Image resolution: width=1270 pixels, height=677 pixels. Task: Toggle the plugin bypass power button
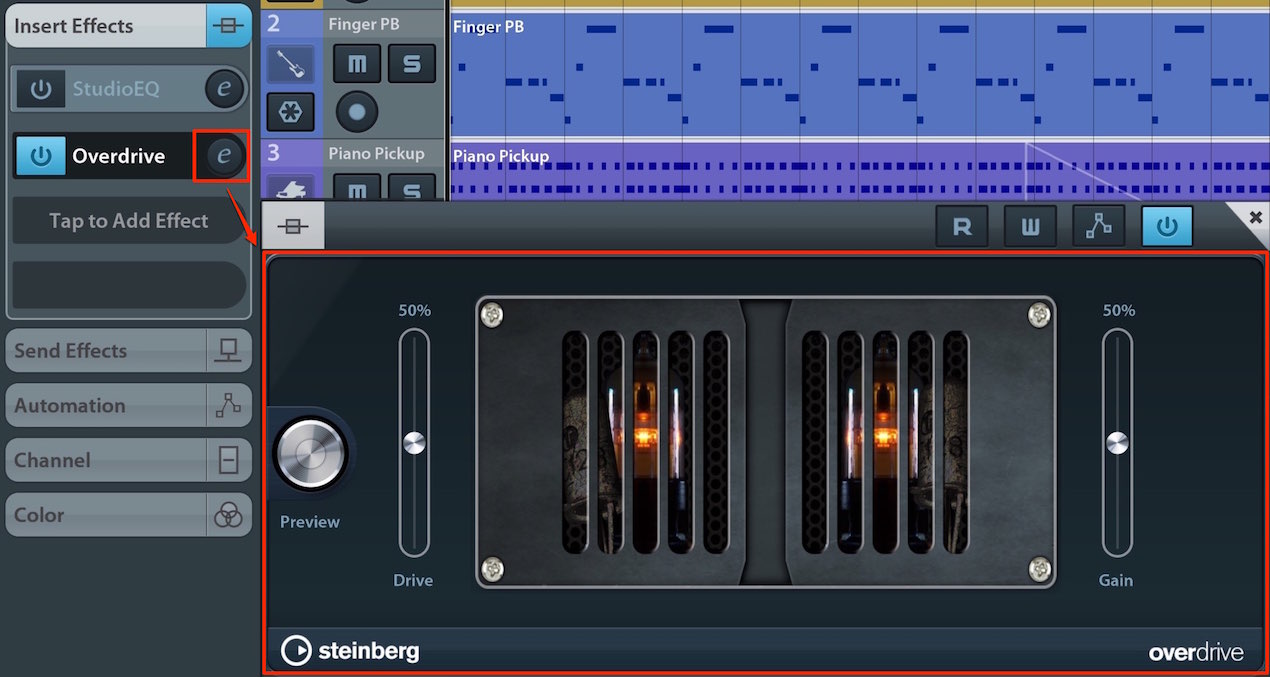(1167, 227)
